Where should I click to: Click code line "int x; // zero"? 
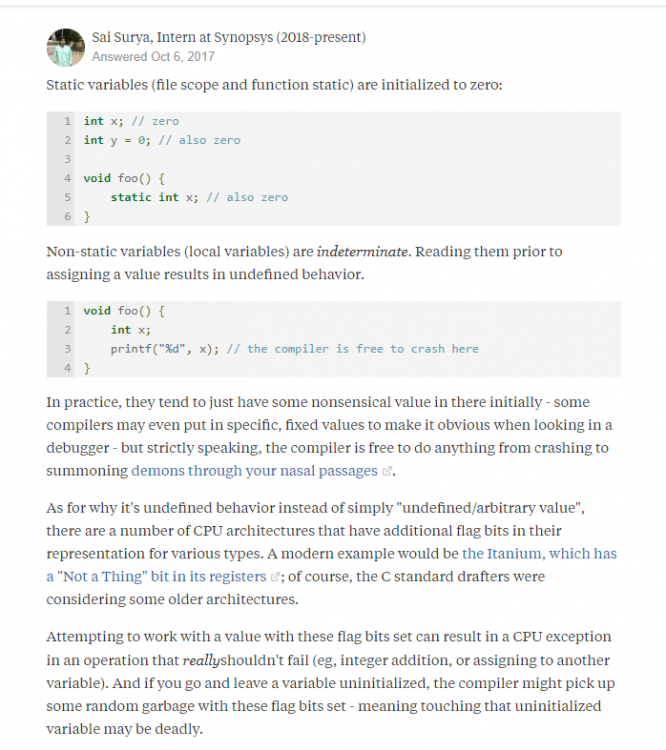(x=131, y=121)
